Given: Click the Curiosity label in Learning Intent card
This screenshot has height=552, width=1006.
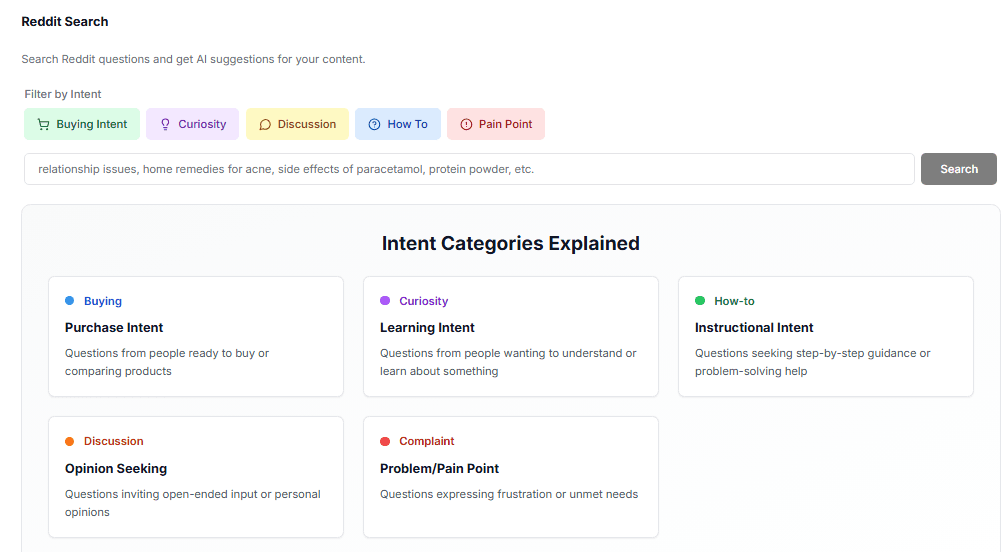Looking at the screenshot, I should 423,301.
